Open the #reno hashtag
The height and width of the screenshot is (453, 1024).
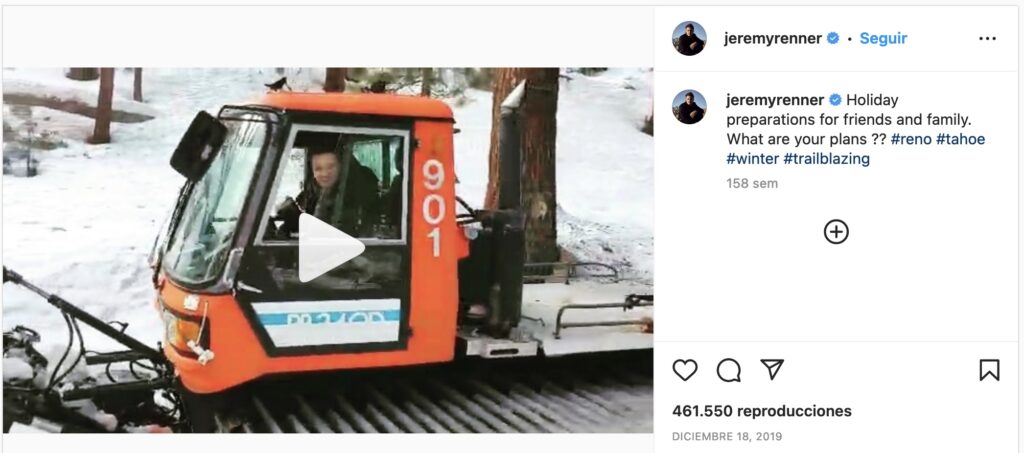911,139
